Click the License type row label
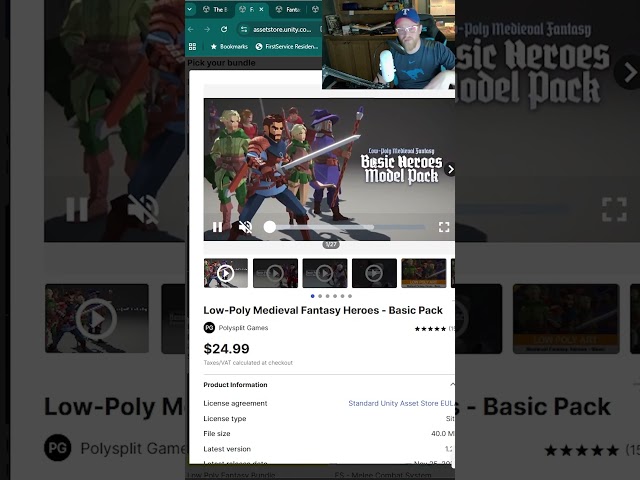This screenshot has width=640, height=480. tap(225, 419)
